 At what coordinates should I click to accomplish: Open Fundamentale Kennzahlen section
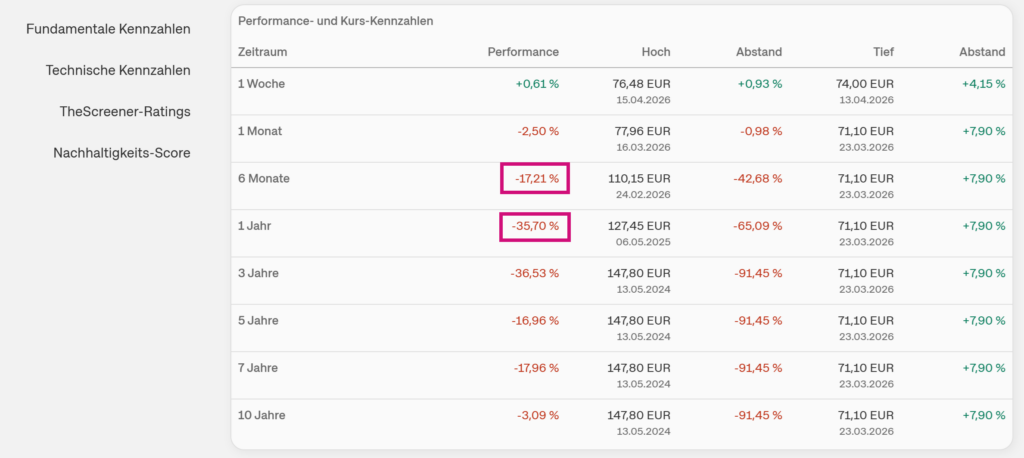point(108,28)
